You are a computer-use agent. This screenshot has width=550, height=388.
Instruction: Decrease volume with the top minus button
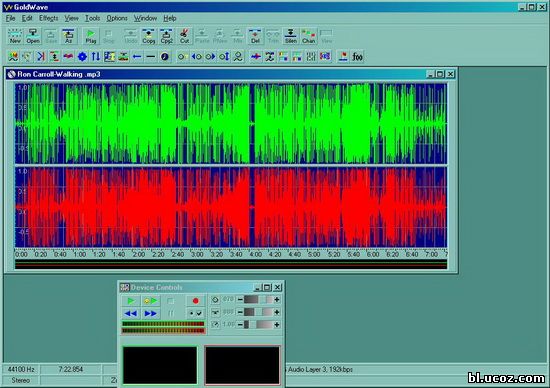point(240,300)
